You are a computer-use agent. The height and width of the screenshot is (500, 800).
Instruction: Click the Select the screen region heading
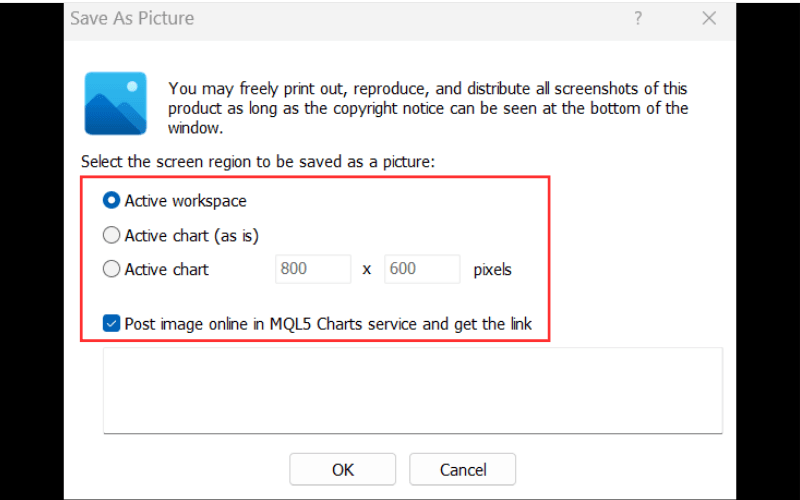258,162
